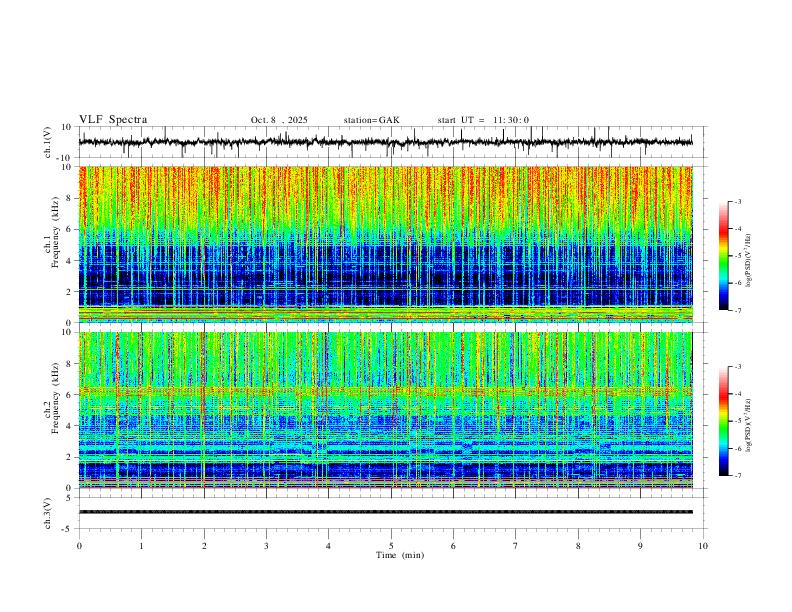
Task: Click the "Time (min)" axis label
Action: (400, 555)
